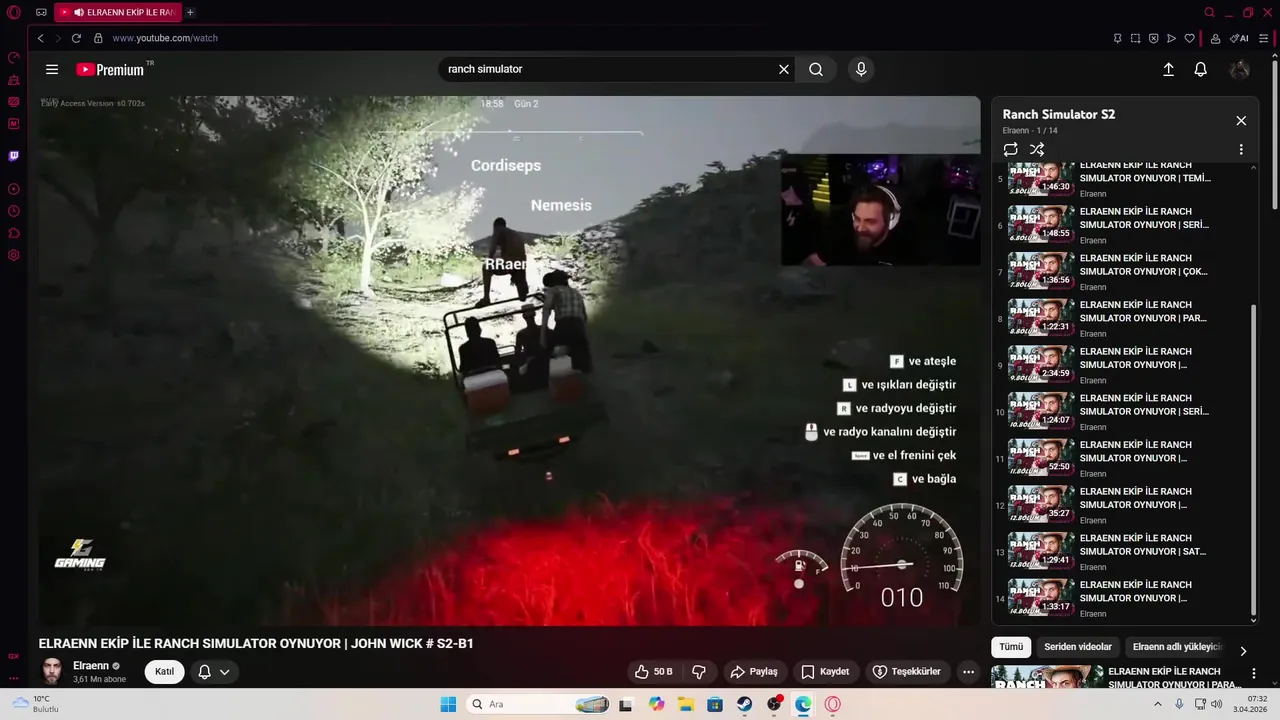Open the YouTube create upload icon
Screen dimensions: 1280x720
(1168, 69)
